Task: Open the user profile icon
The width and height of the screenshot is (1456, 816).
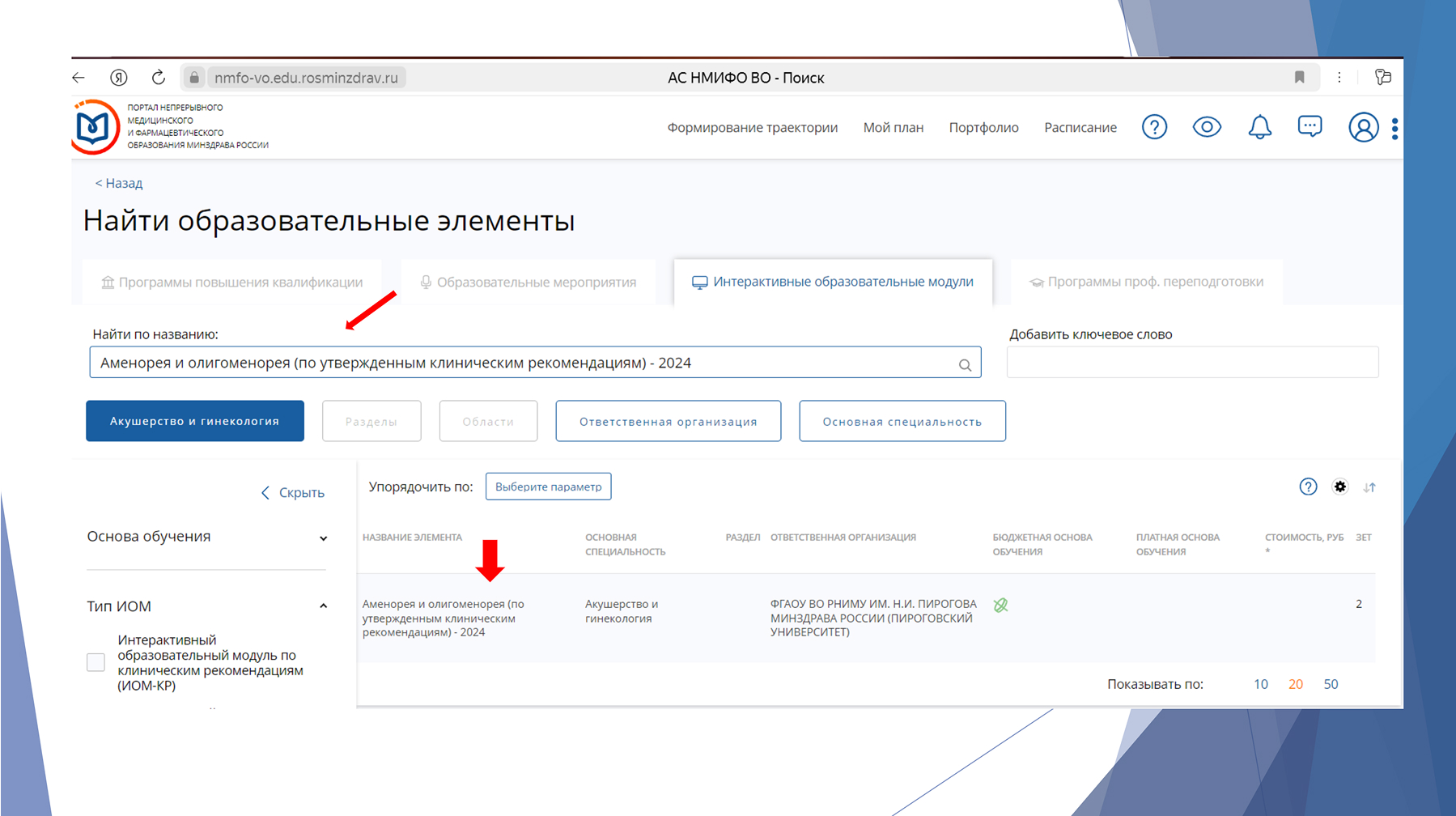Action: pyautogui.click(x=1363, y=127)
